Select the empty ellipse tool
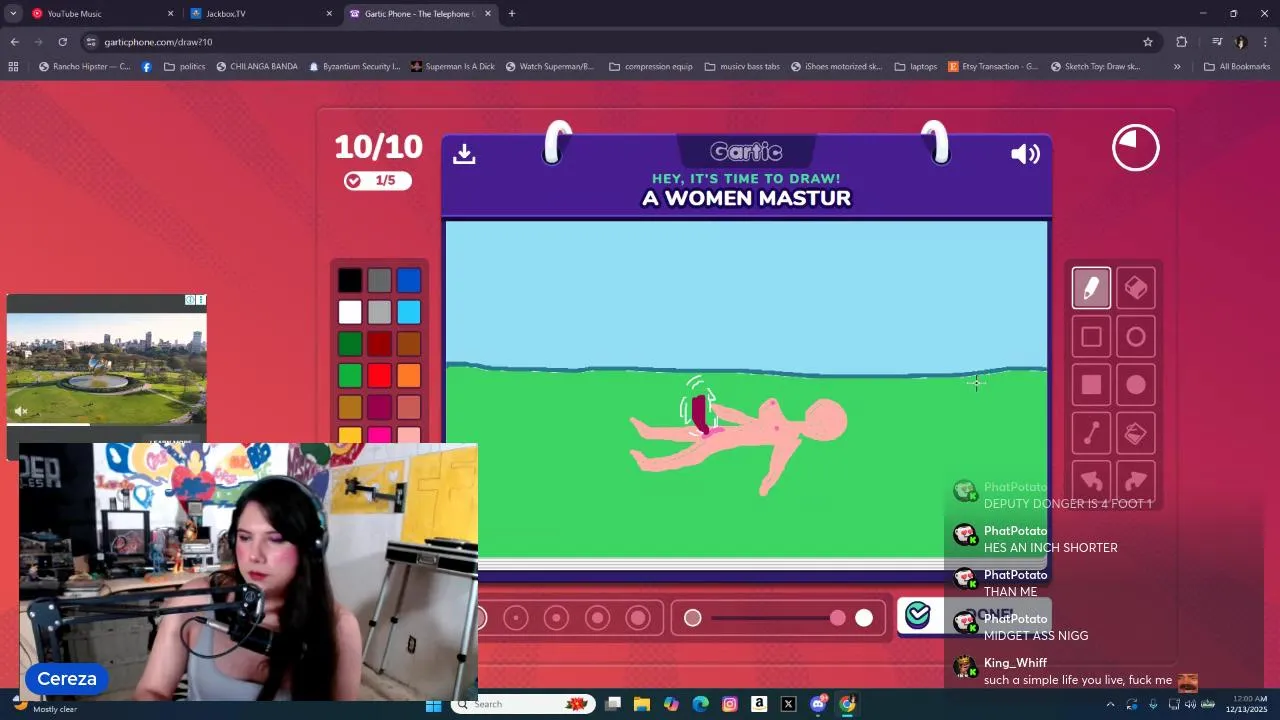Screen dimensions: 1280x720 [1136, 337]
